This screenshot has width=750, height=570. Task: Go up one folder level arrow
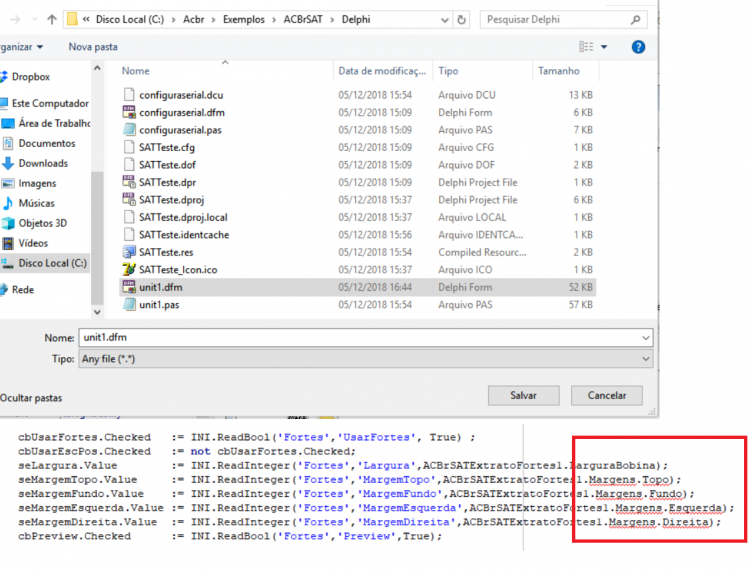[x=52, y=20]
